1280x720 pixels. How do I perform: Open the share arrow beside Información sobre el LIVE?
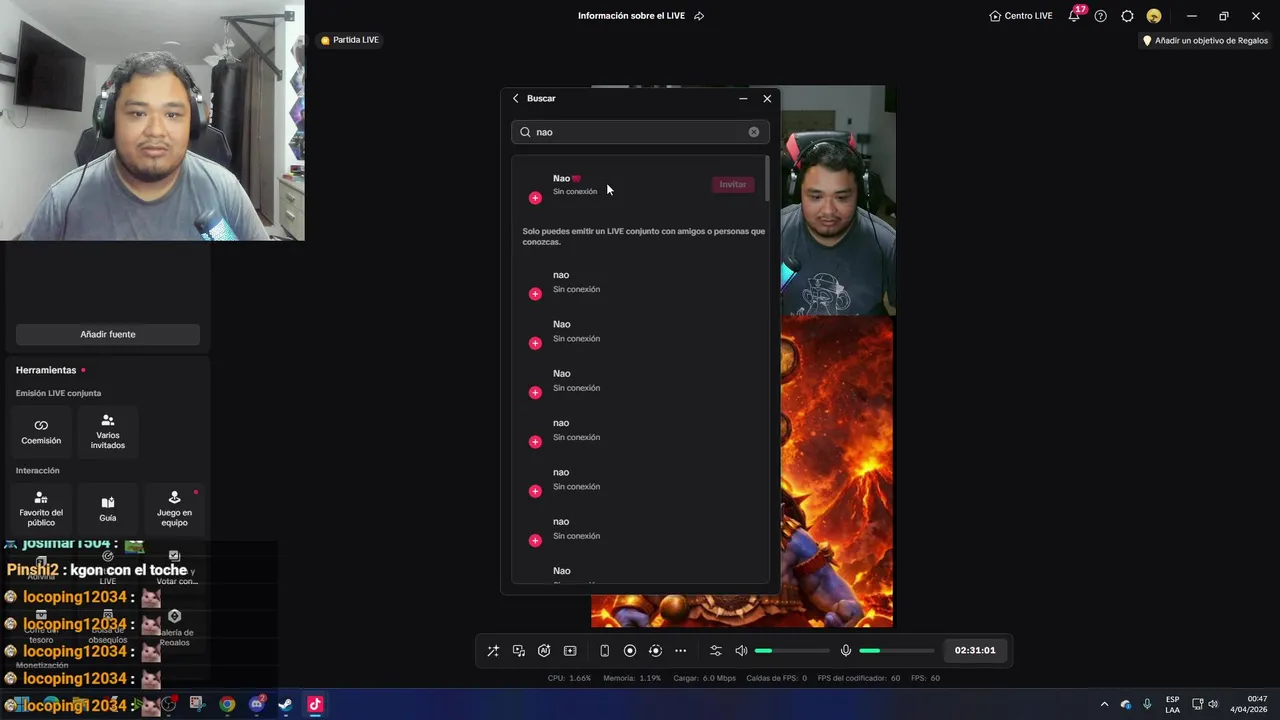tap(699, 16)
